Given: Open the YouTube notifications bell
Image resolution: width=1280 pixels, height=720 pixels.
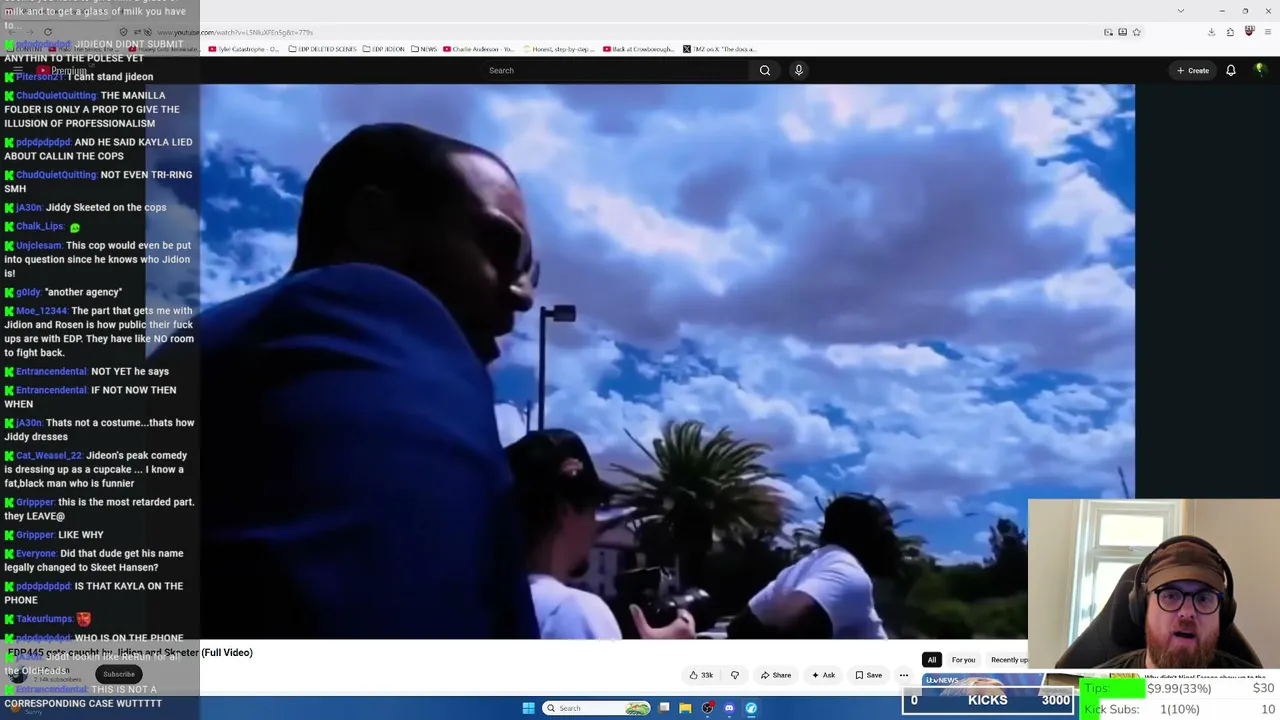Looking at the screenshot, I should [1231, 70].
